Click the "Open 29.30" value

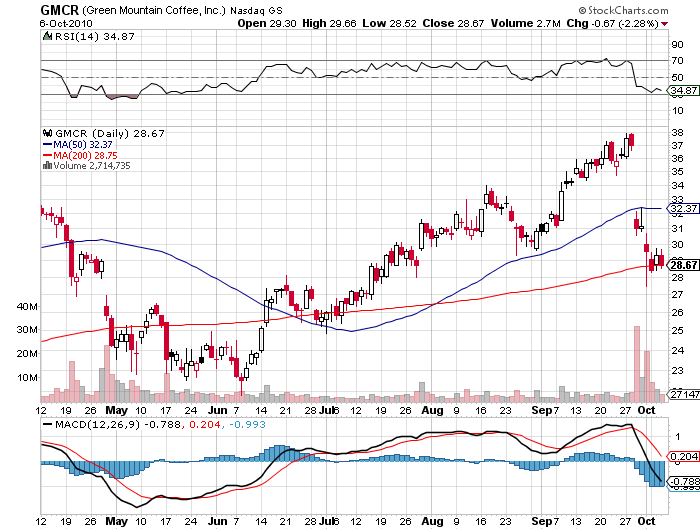coord(267,24)
